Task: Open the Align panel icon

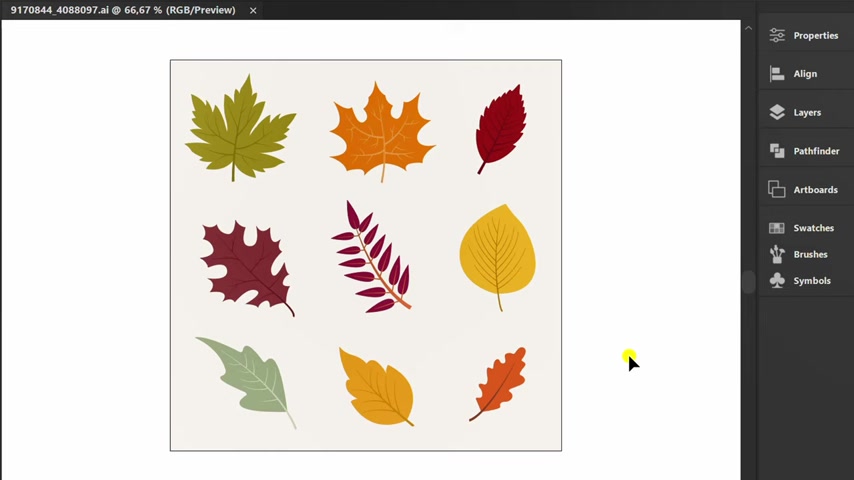Action: point(777,74)
